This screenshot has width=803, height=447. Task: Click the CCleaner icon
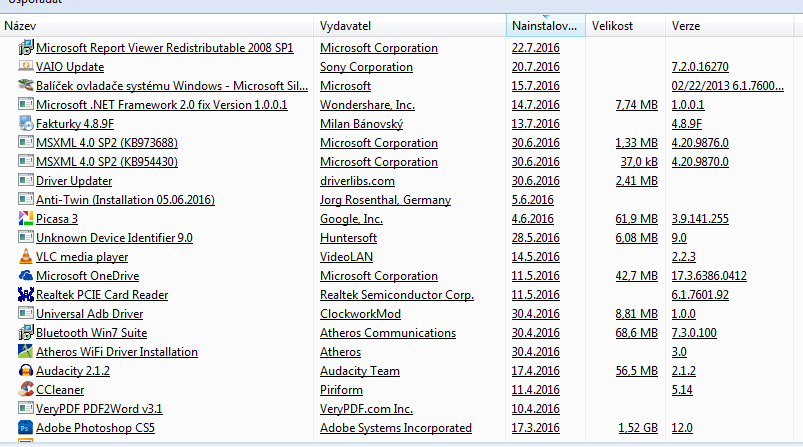(26, 389)
